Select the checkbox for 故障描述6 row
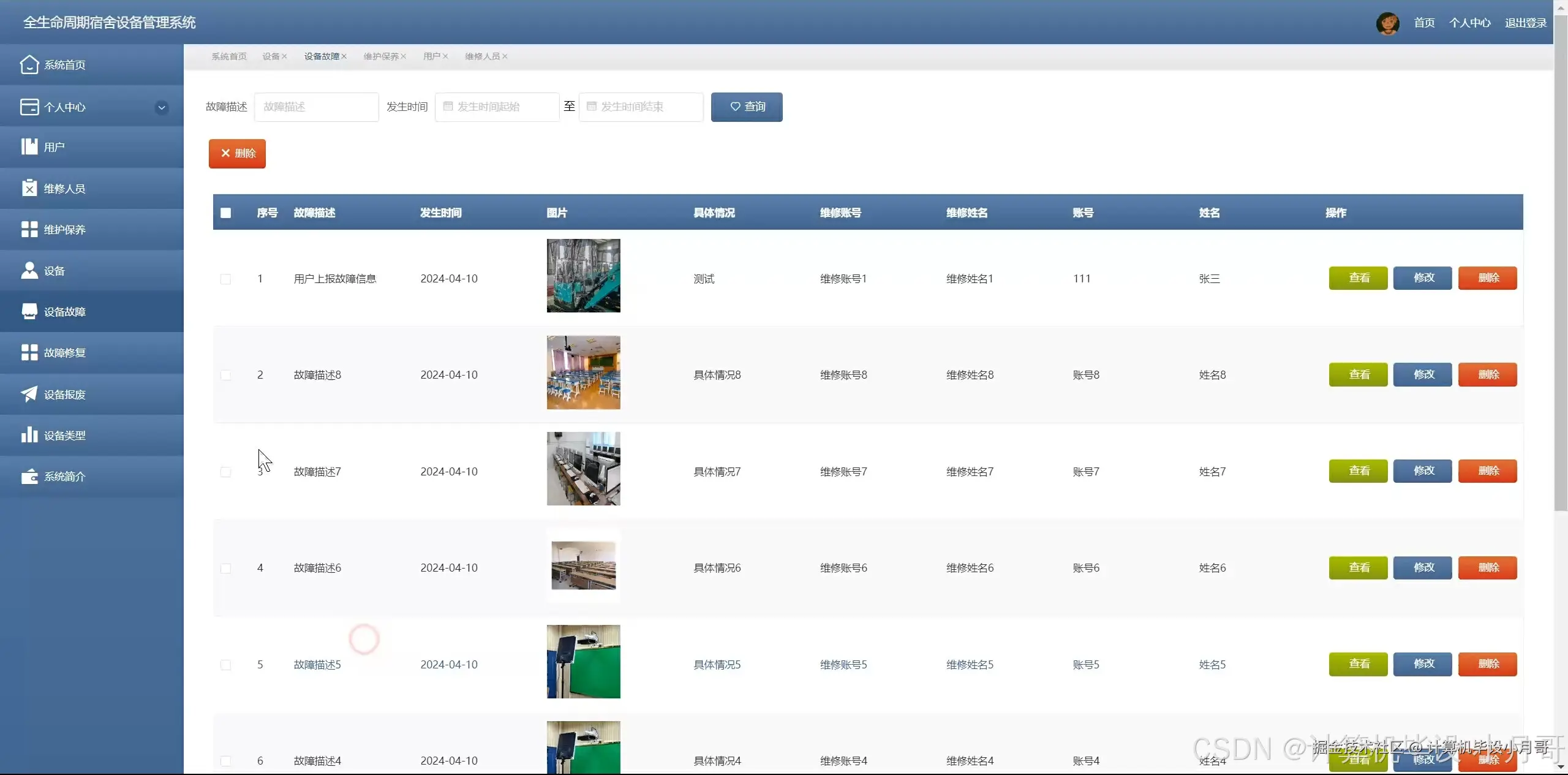Image resolution: width=1568 pixels, height=775 pixels. [x=225, y=568]
